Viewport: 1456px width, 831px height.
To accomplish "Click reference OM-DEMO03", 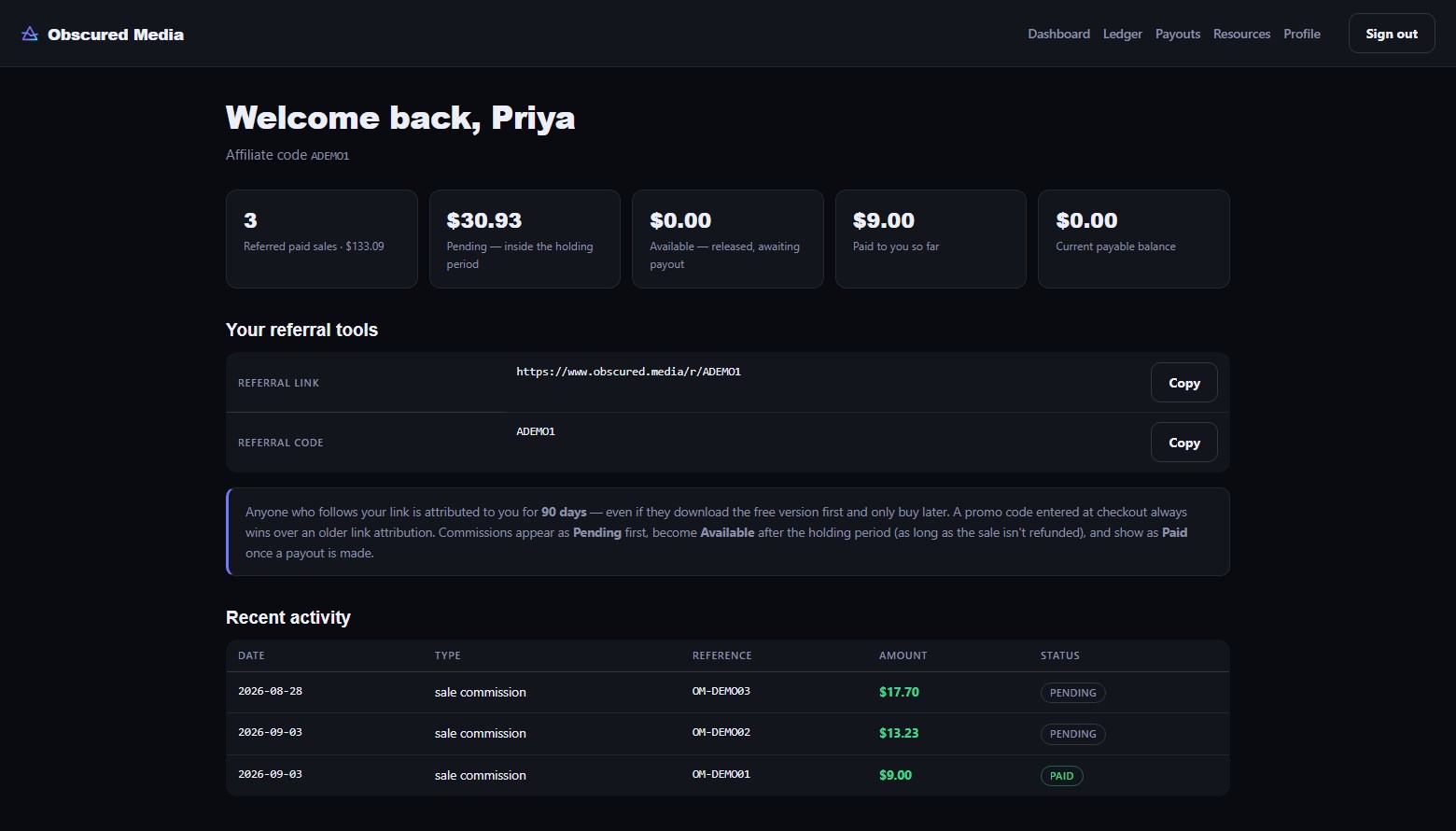I will 721,692.
